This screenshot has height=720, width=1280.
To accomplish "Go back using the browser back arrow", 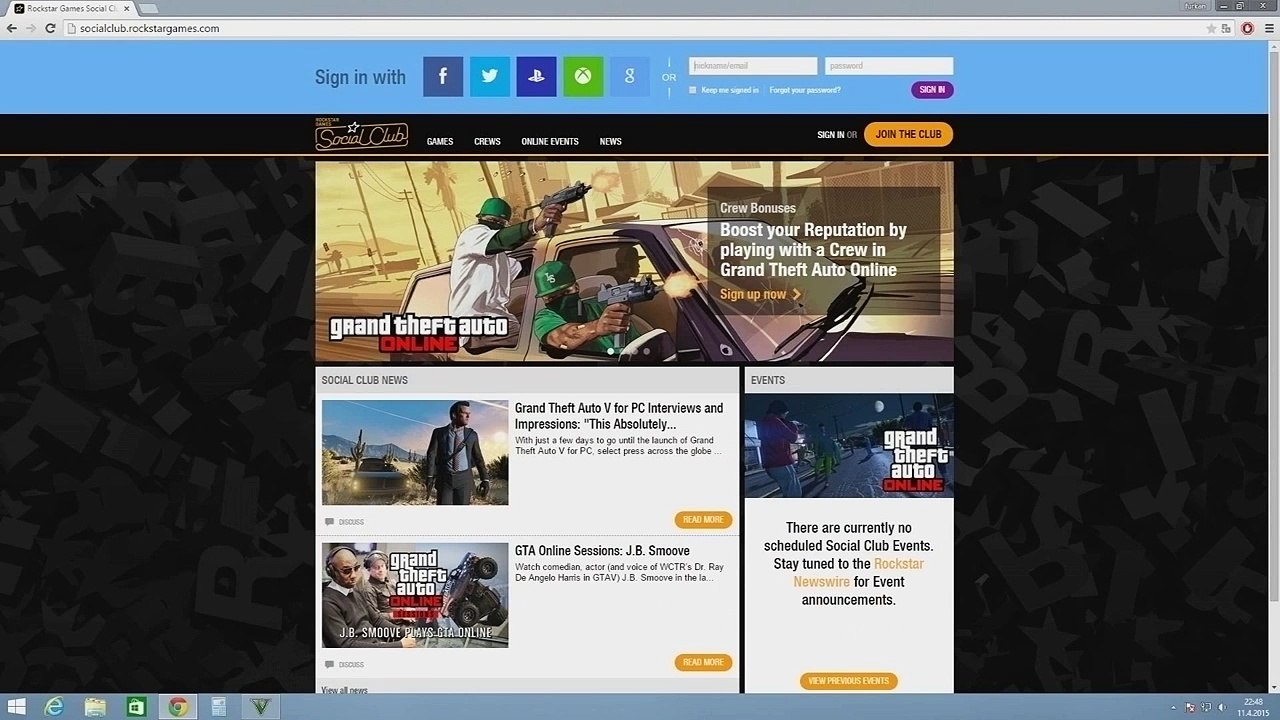I will 11,28.
